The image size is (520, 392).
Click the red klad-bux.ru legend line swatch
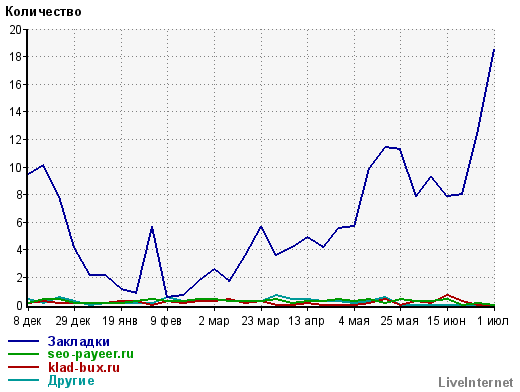[x=23, y=367]
